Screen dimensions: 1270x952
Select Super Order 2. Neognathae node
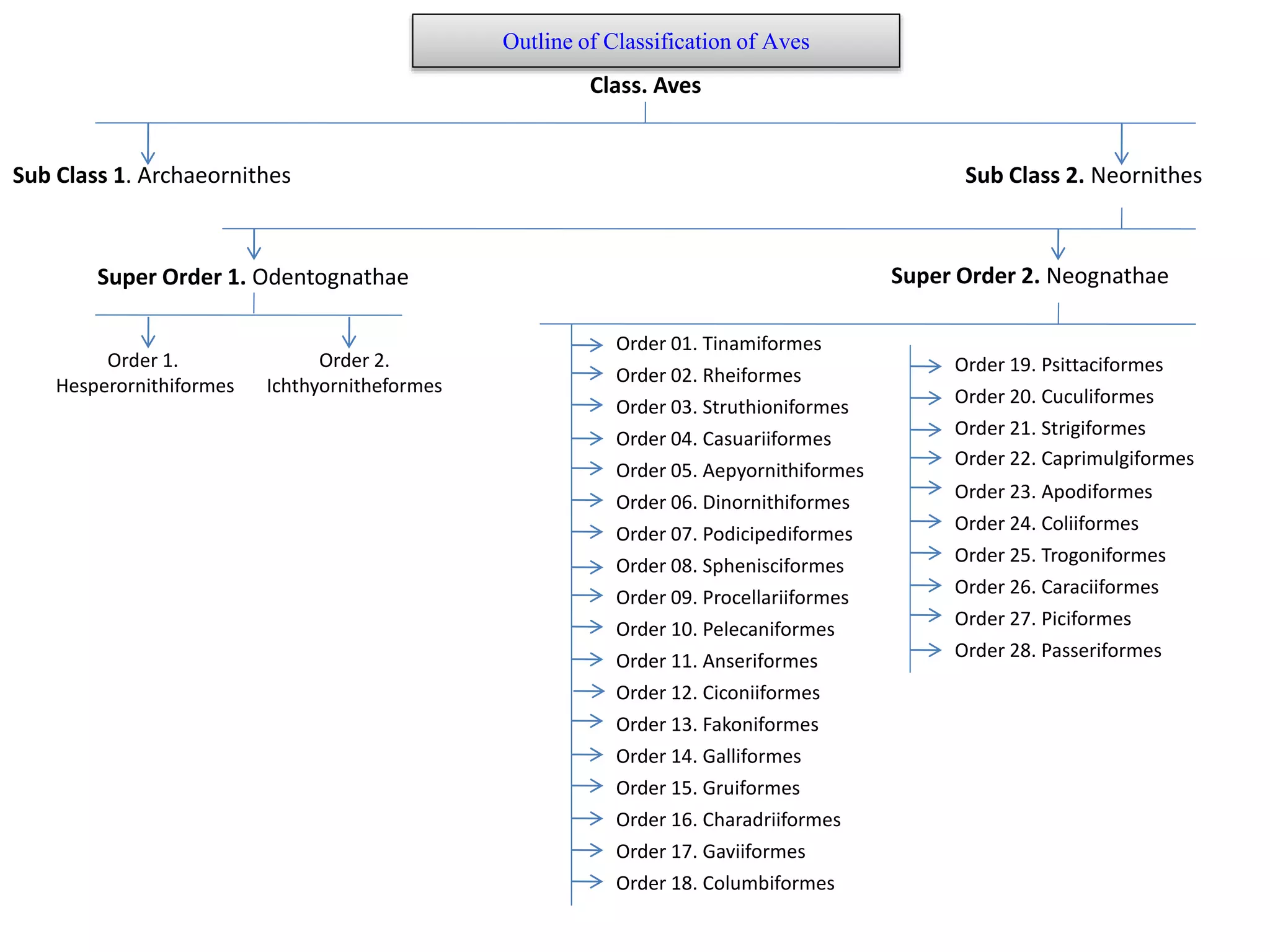tap(1029, 276)
